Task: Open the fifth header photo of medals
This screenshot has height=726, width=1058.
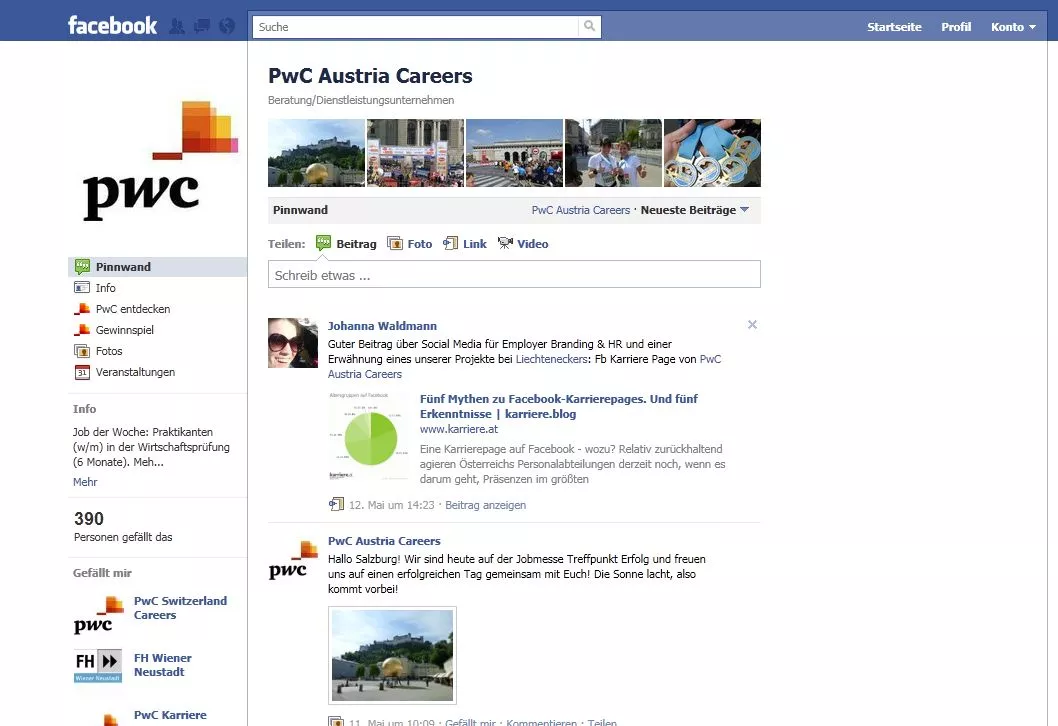Action: 713,153
